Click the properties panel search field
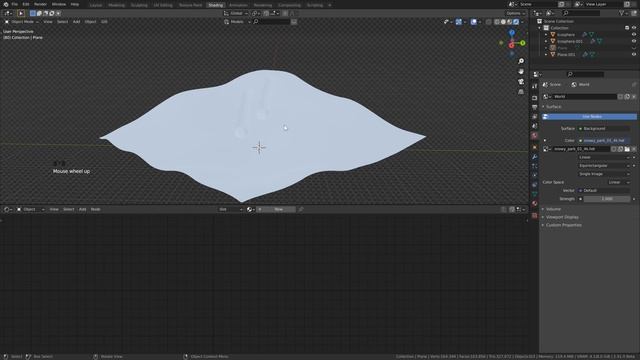Screen dimensions: 640x360 (x=585, y=74)
